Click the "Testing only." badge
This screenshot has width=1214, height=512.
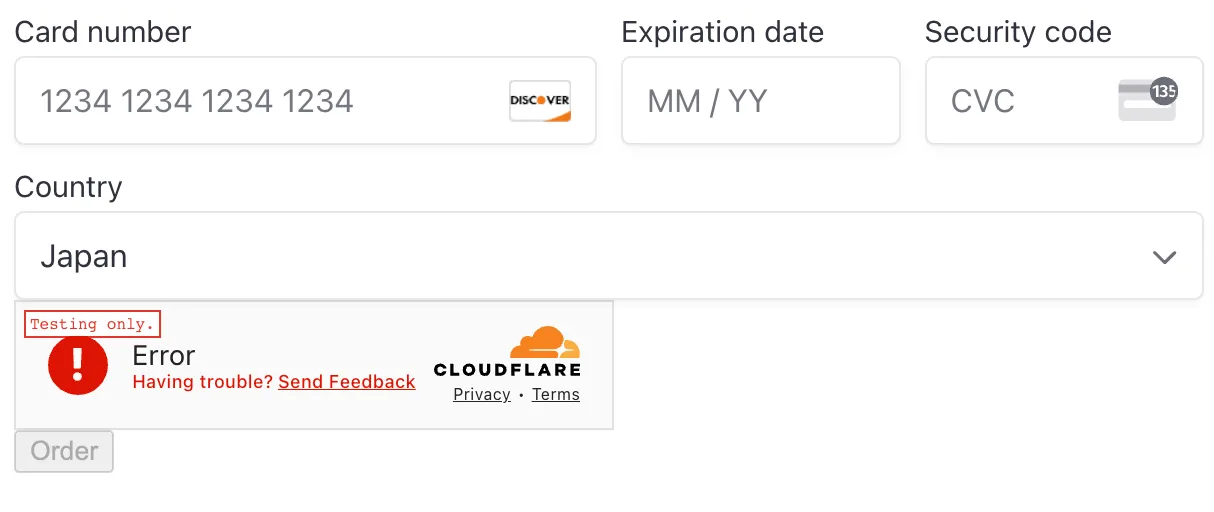point(92,324)
